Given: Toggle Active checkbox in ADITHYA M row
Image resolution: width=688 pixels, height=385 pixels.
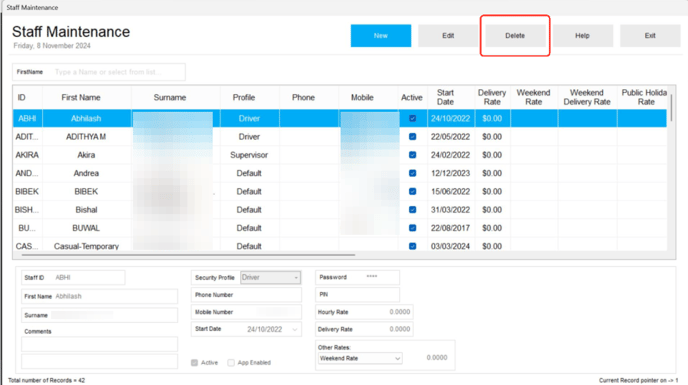Looking at the screenshot, I should pos(412,137).
